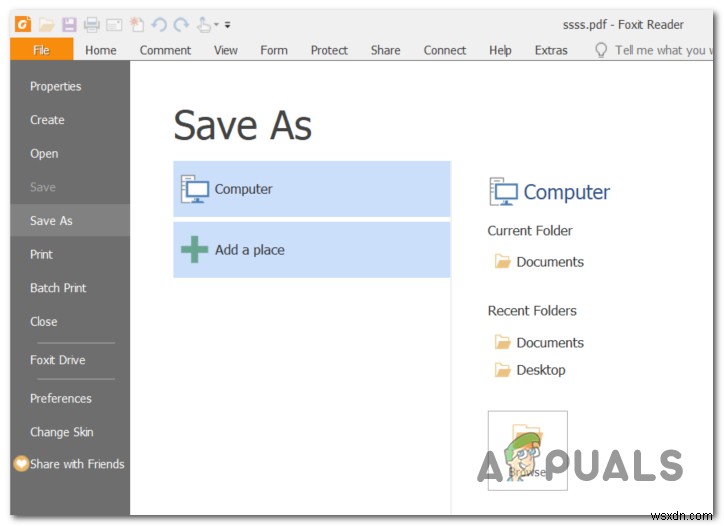Click Add a place

[312, 250]
